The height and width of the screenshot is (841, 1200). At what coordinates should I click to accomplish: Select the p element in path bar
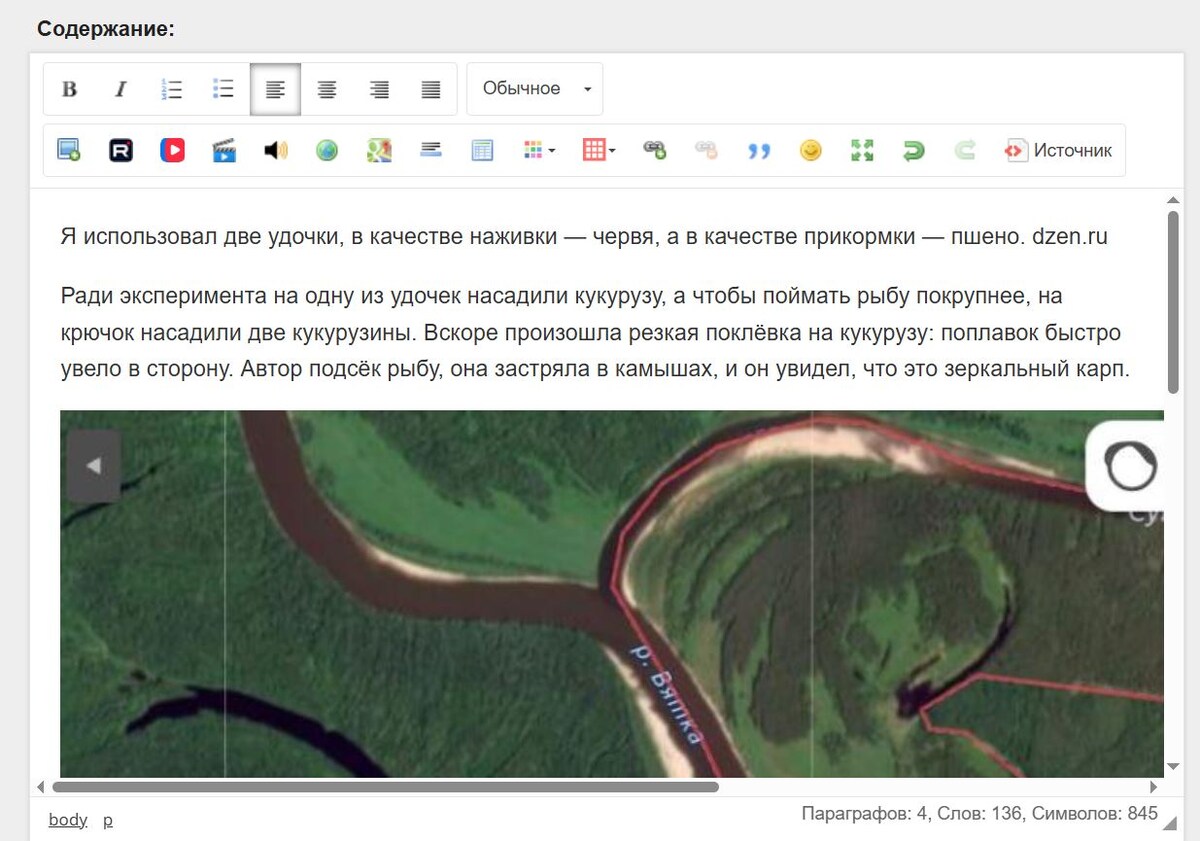[108, 820]
